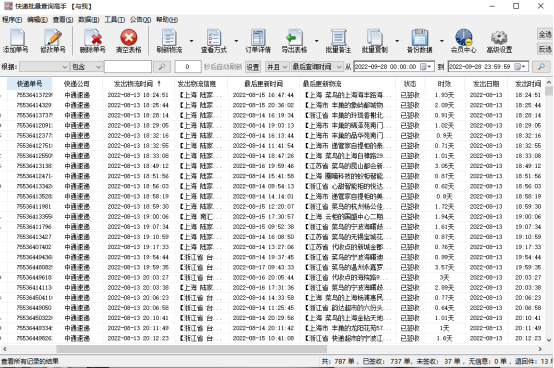Click the horizontal scrollbar right arrow
The height and width of the screenshot is (368, 554).
click(x=540, y=349)
